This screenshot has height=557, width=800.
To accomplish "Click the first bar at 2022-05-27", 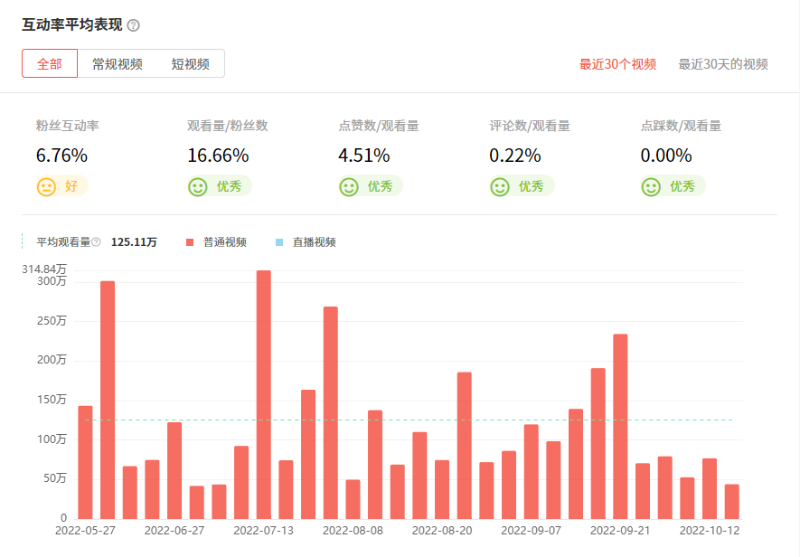I will (85, 461).
